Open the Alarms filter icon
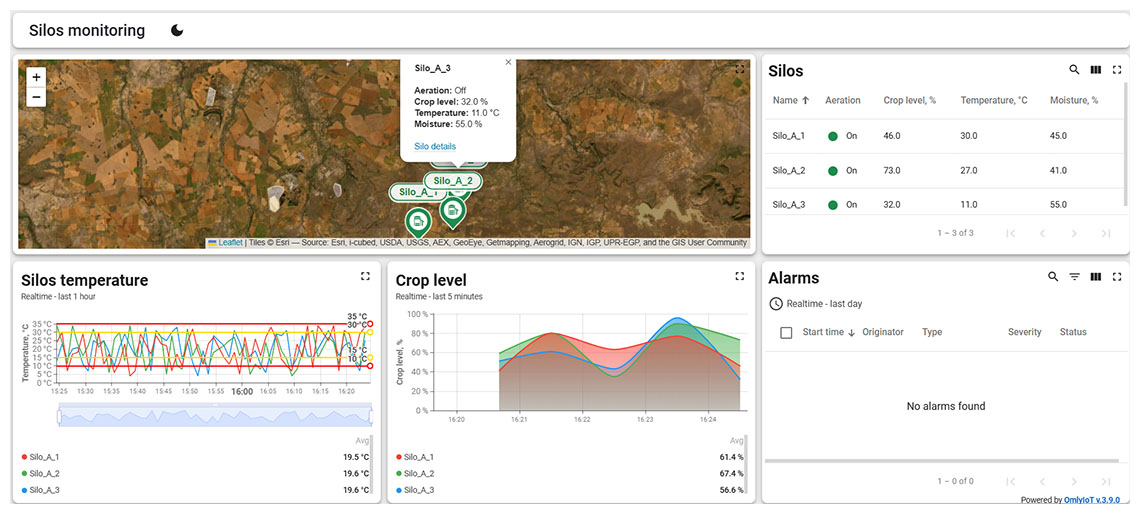Screen dimensions: 1140x515 point(1074,277)
